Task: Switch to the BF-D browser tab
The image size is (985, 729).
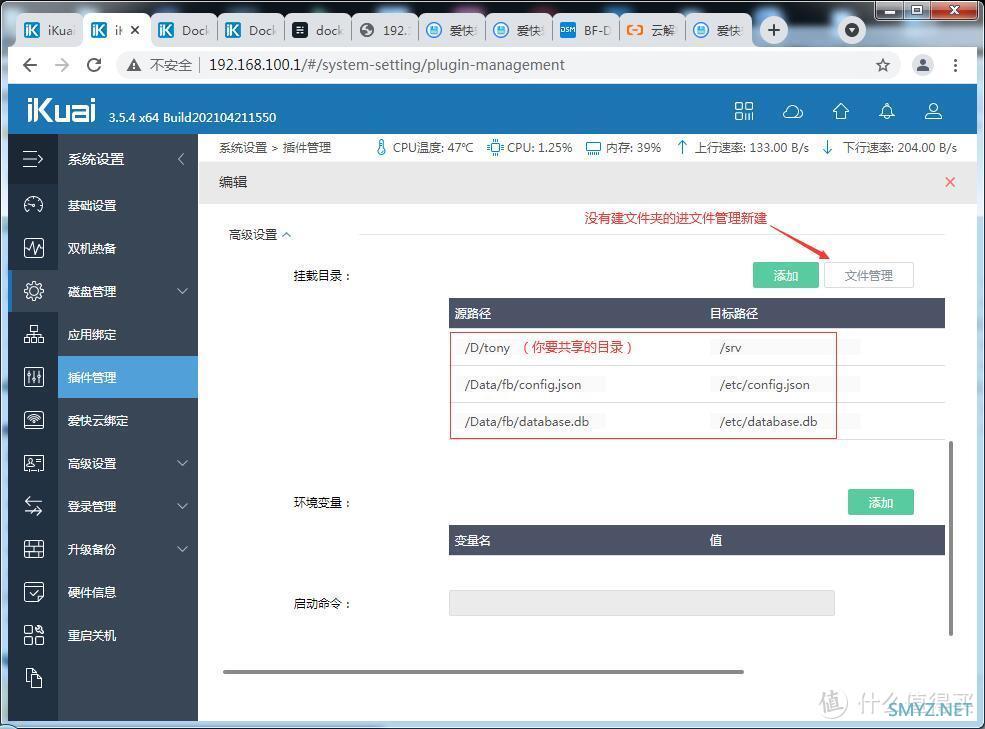Action: pos(585,30)
